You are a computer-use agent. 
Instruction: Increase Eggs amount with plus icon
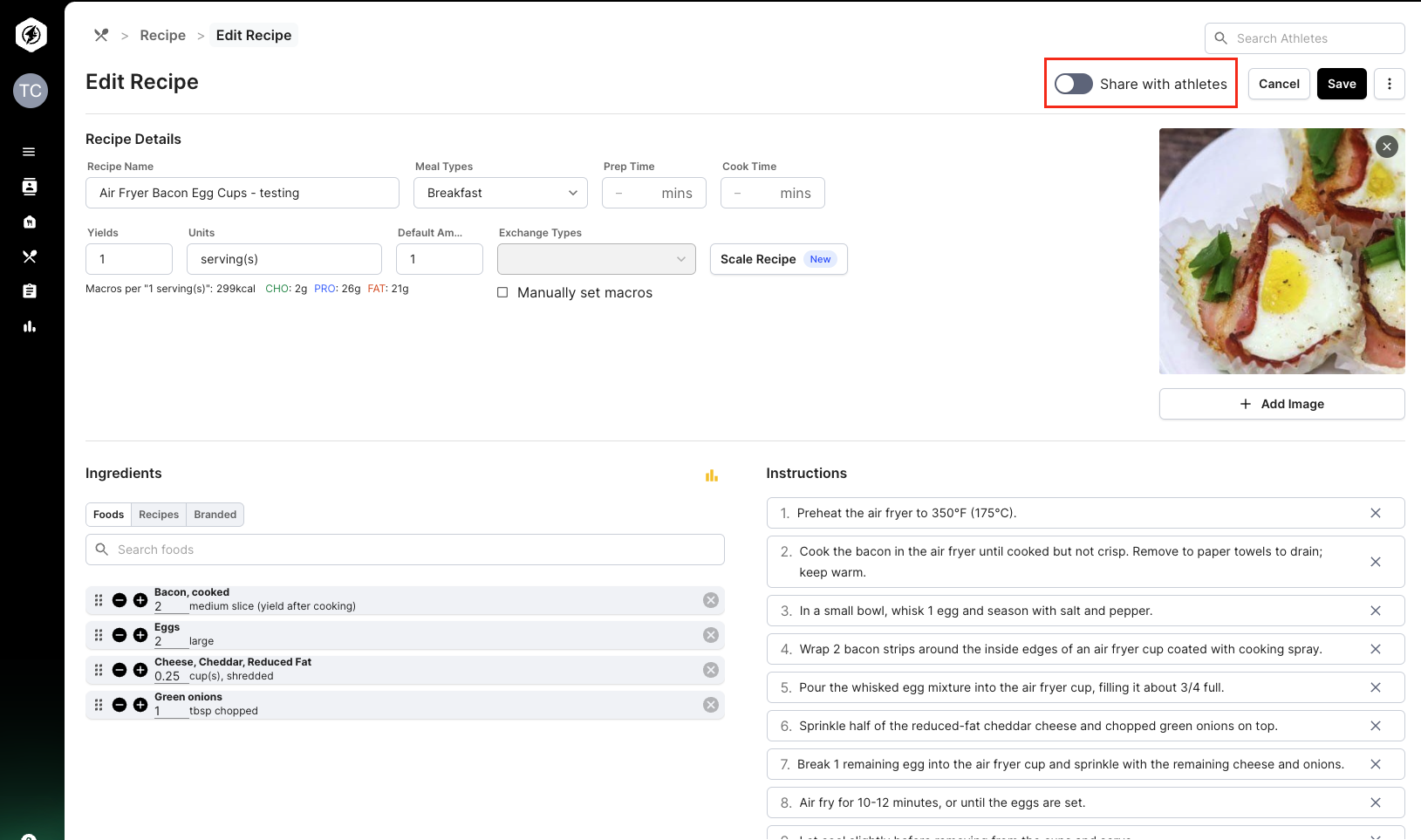click(x=140, y=635)
